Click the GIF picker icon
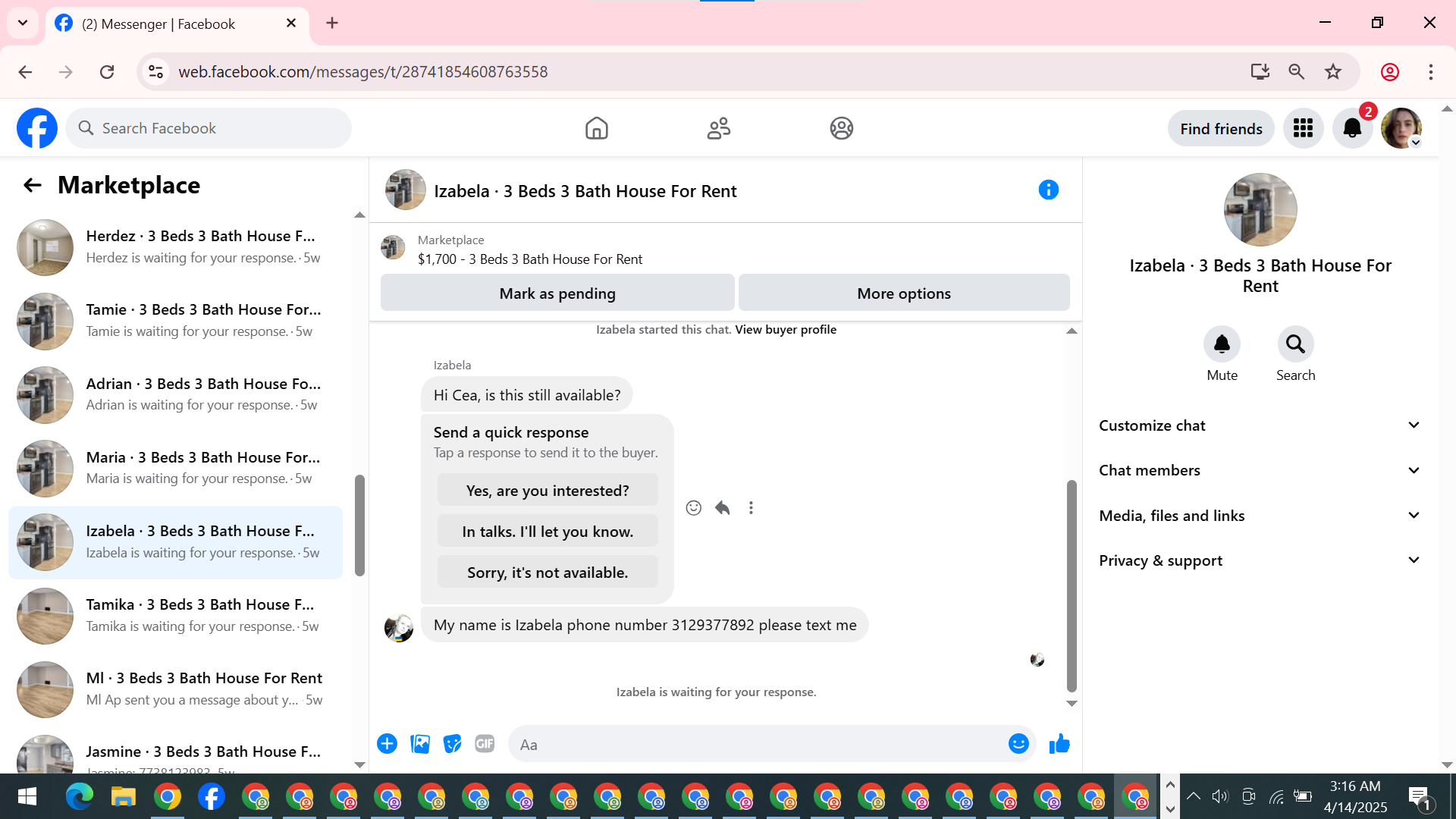 [x=485, y=744]
